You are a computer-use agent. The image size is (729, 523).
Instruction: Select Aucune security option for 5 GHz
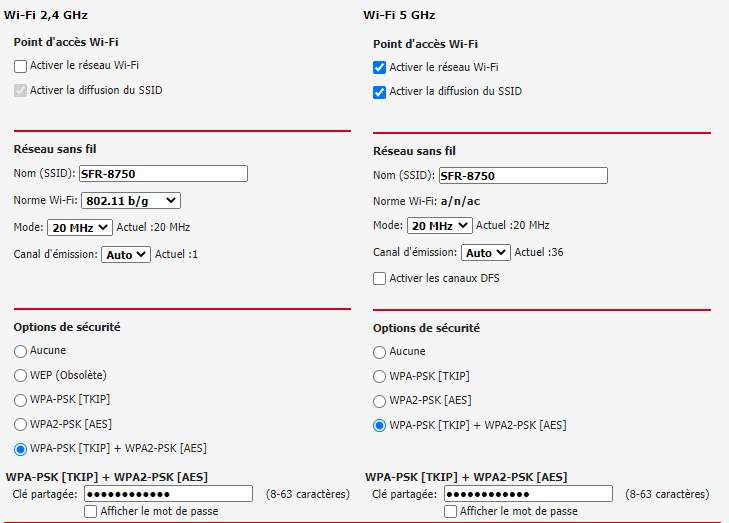pyautogui.click(x=379, y=352)
